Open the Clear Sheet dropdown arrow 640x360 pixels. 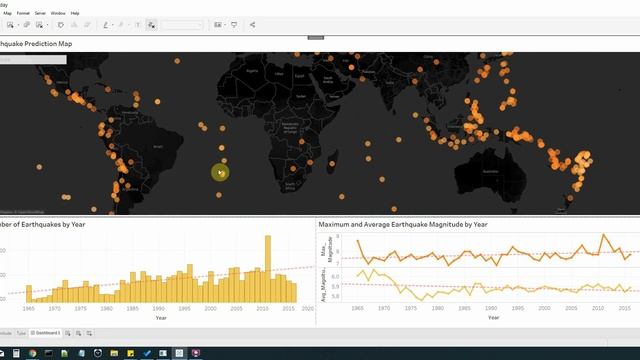[x=47, y=25]
